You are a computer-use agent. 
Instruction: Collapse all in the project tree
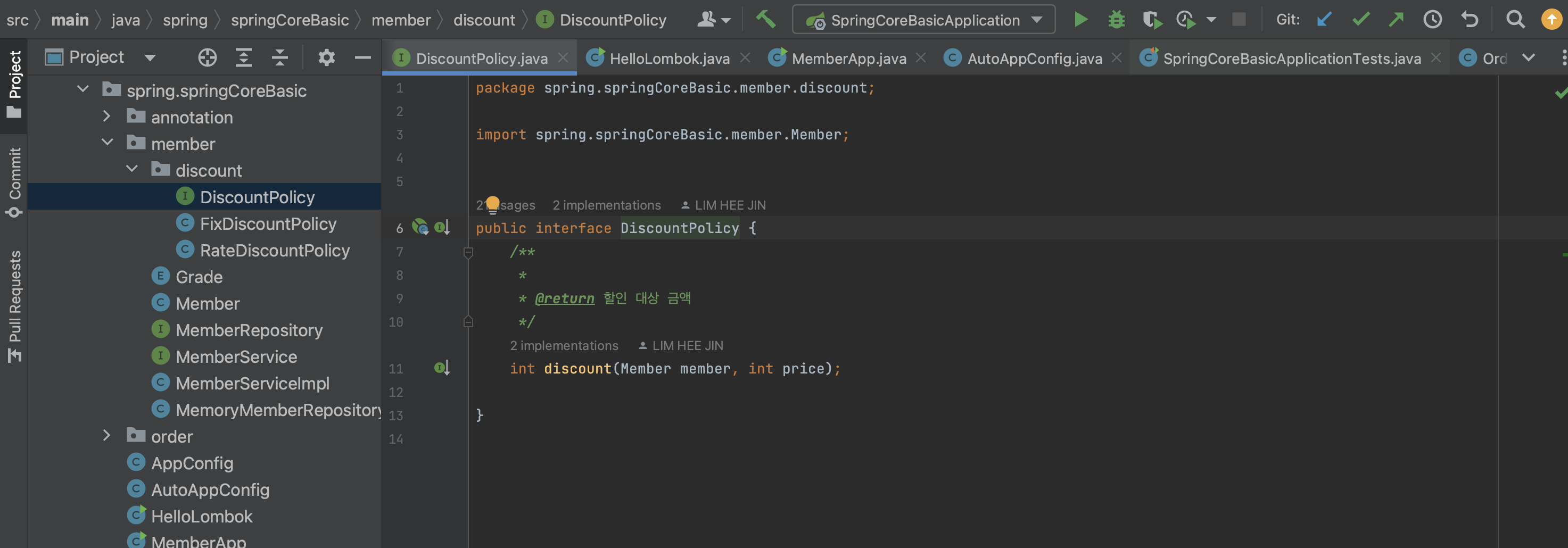[x=279, y=58]
